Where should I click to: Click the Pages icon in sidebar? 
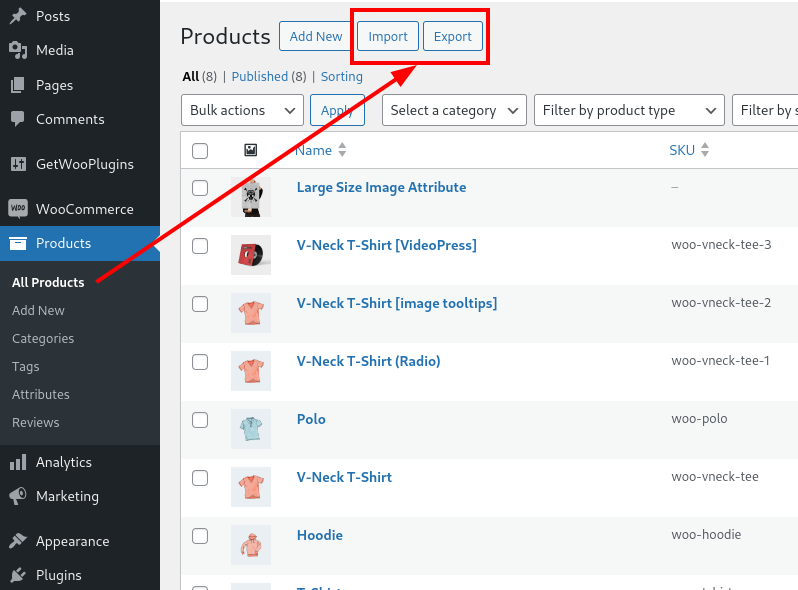click(x=18, y=85)
